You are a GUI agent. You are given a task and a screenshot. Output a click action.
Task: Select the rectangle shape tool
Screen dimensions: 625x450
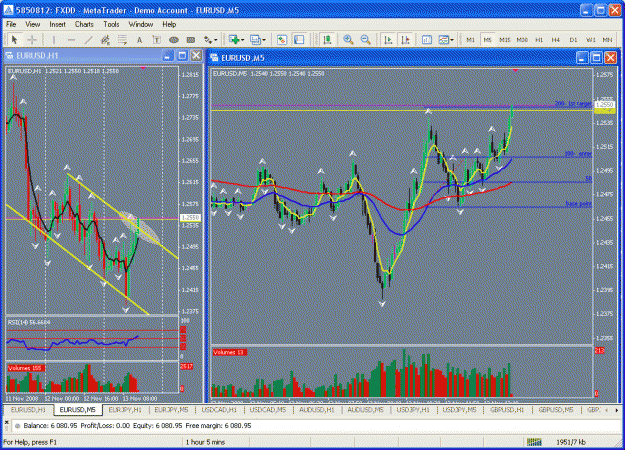(191, 40)
